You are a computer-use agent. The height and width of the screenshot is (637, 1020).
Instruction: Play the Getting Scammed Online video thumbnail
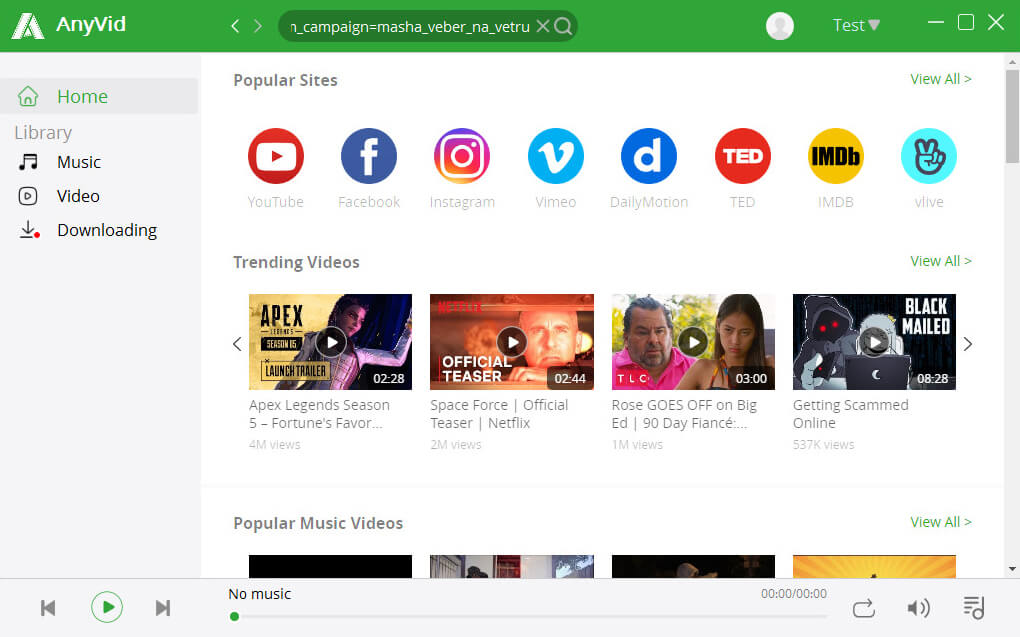click(874, 341)
